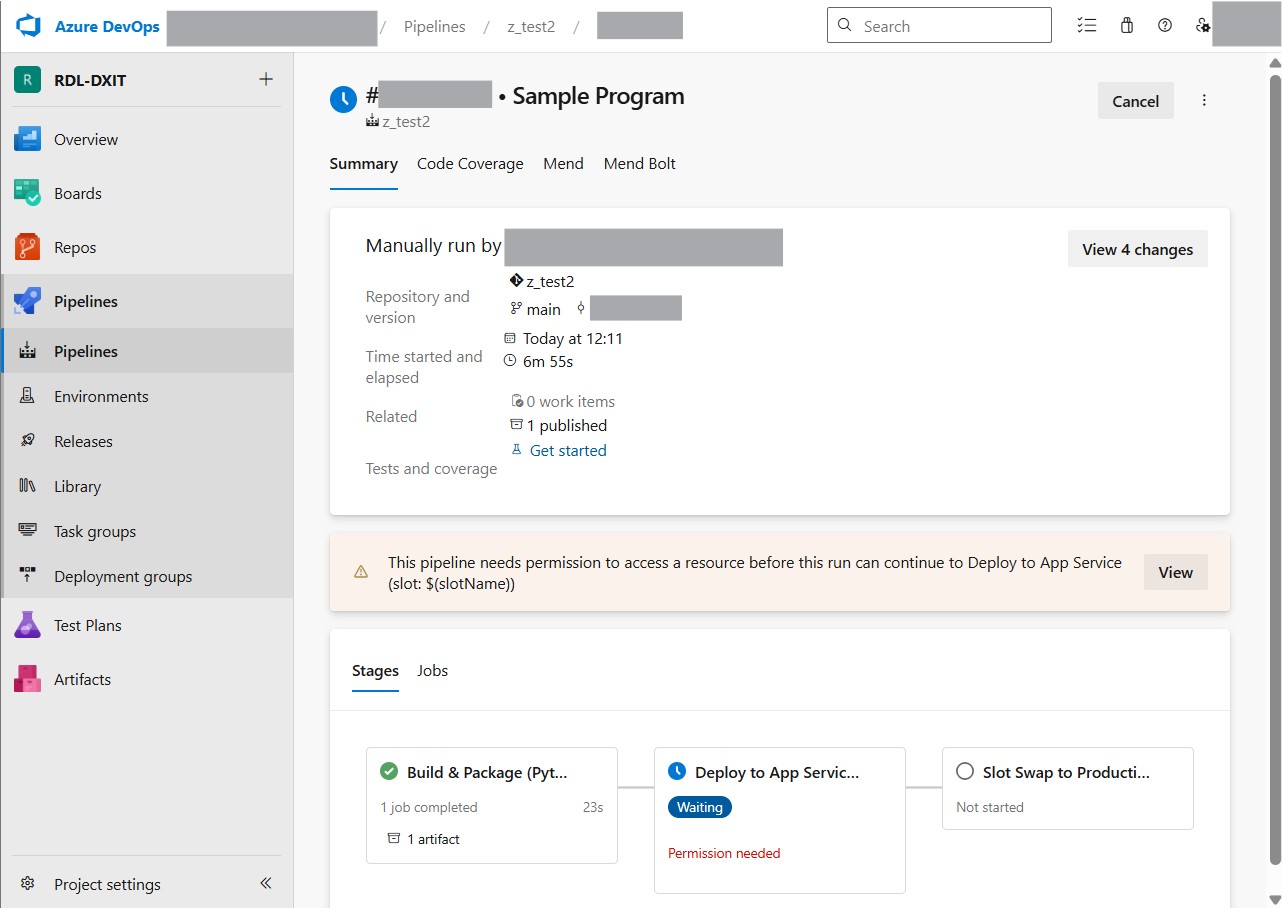Click the Pipelines rocket hub icon

(27, 302)
